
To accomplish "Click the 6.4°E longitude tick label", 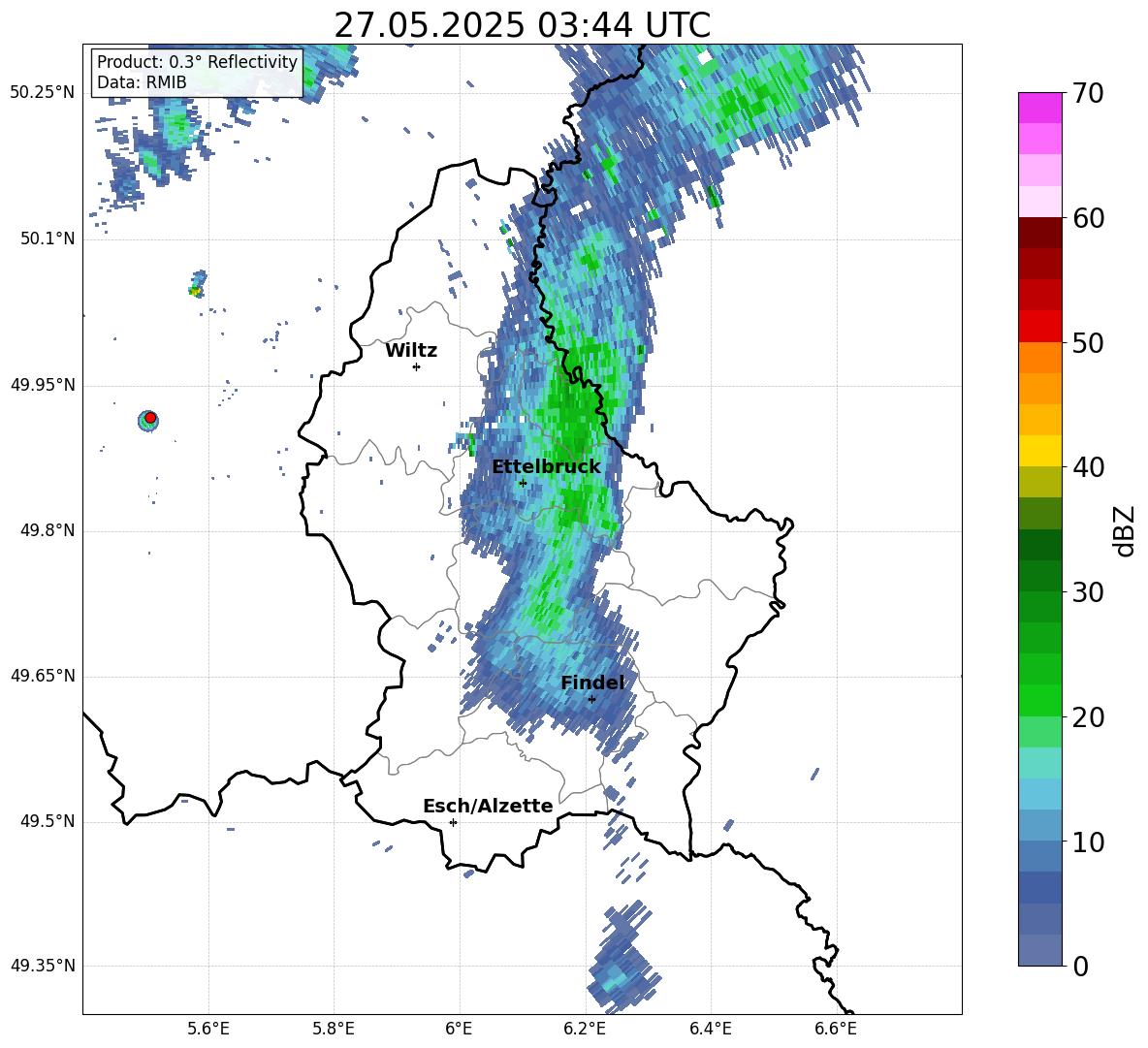I will (x=710, y=1029).
